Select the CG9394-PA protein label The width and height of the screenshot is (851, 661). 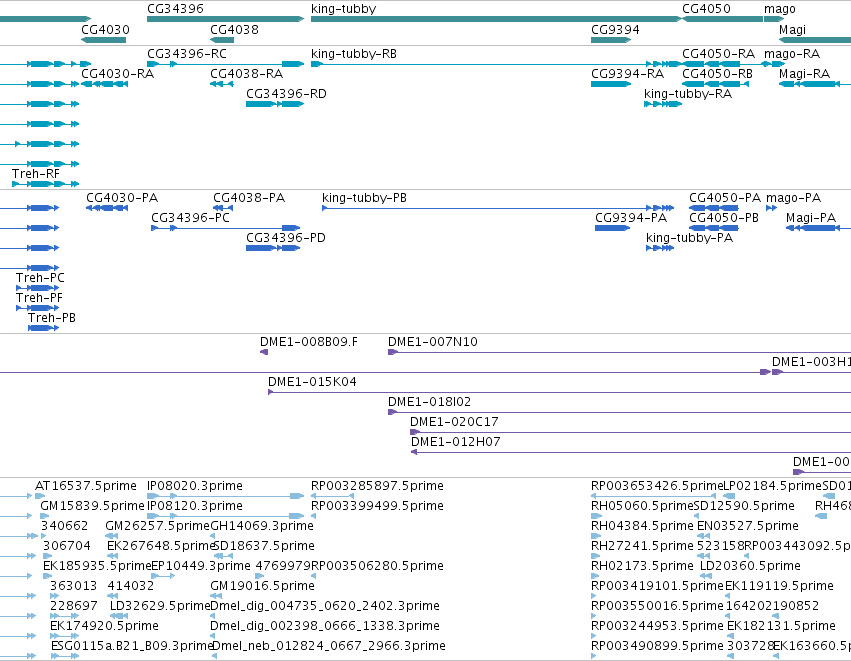(631, 218)
